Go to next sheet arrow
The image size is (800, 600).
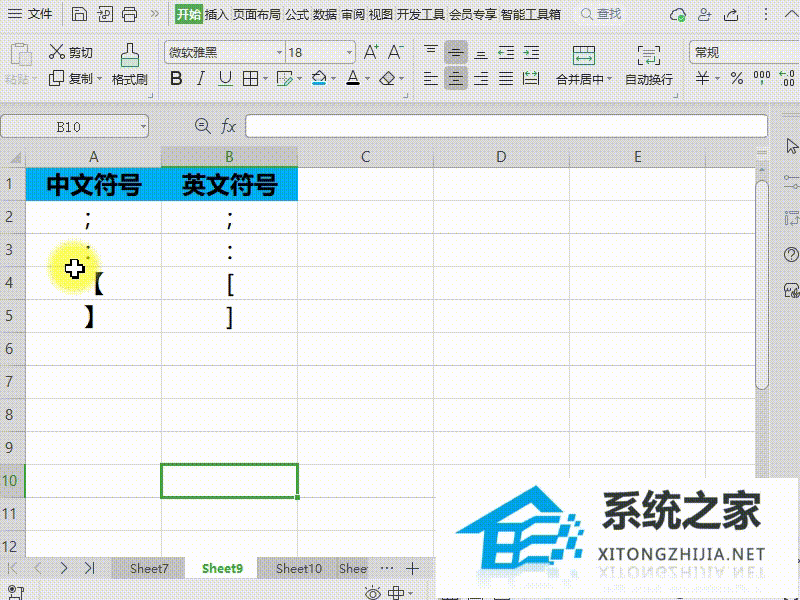(x=64, y=568)
